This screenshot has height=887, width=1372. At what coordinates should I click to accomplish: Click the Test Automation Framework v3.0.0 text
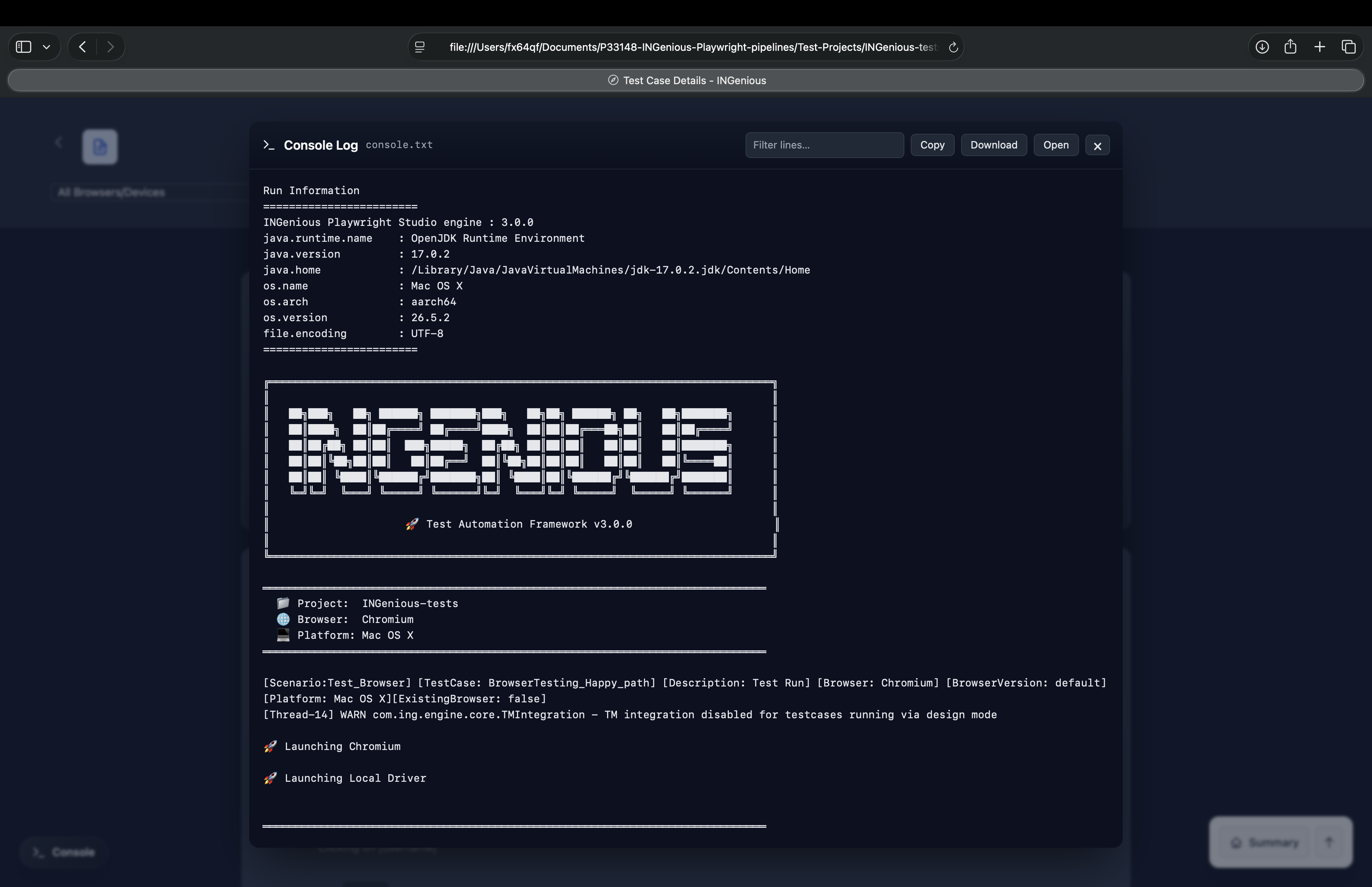coord(529,524)
